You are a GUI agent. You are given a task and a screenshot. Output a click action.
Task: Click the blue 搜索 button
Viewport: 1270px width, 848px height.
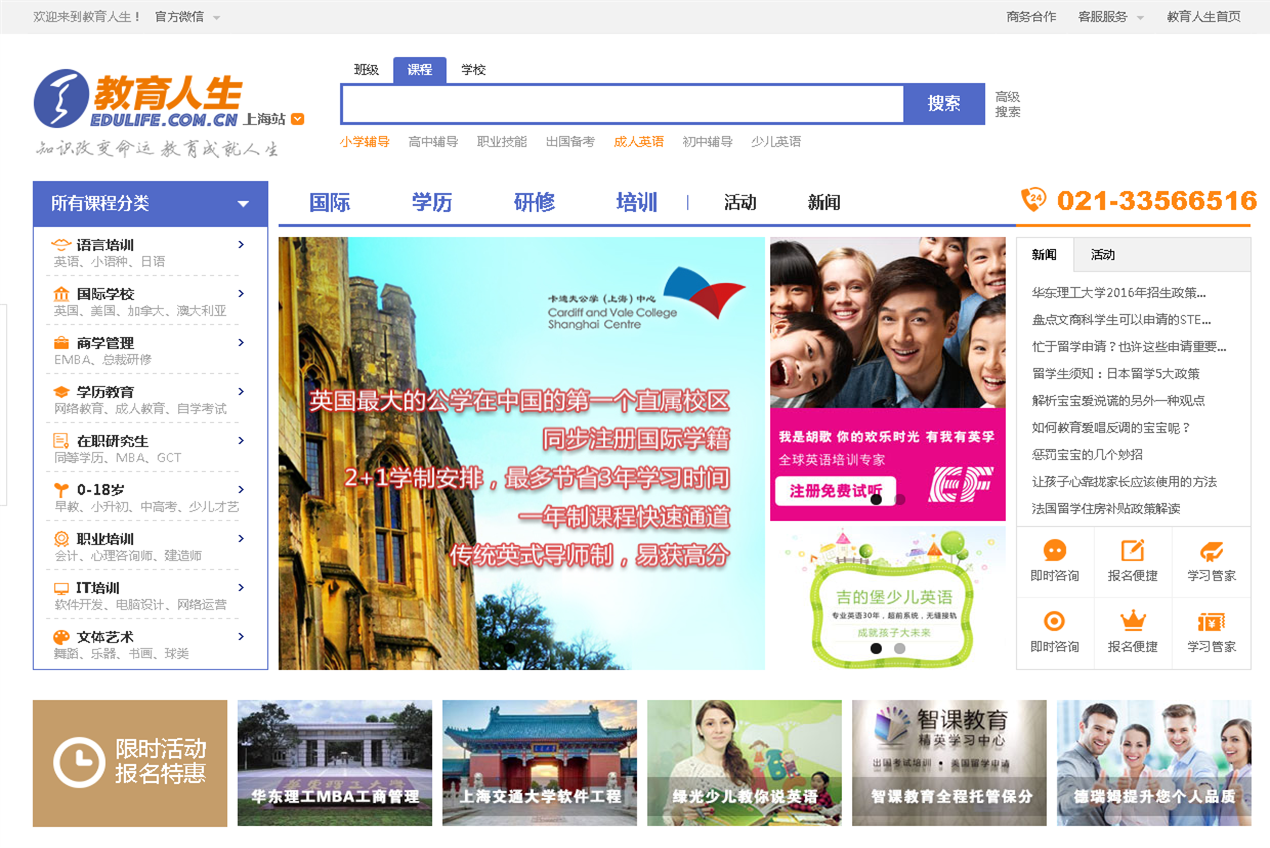click(x=944, y=104)
